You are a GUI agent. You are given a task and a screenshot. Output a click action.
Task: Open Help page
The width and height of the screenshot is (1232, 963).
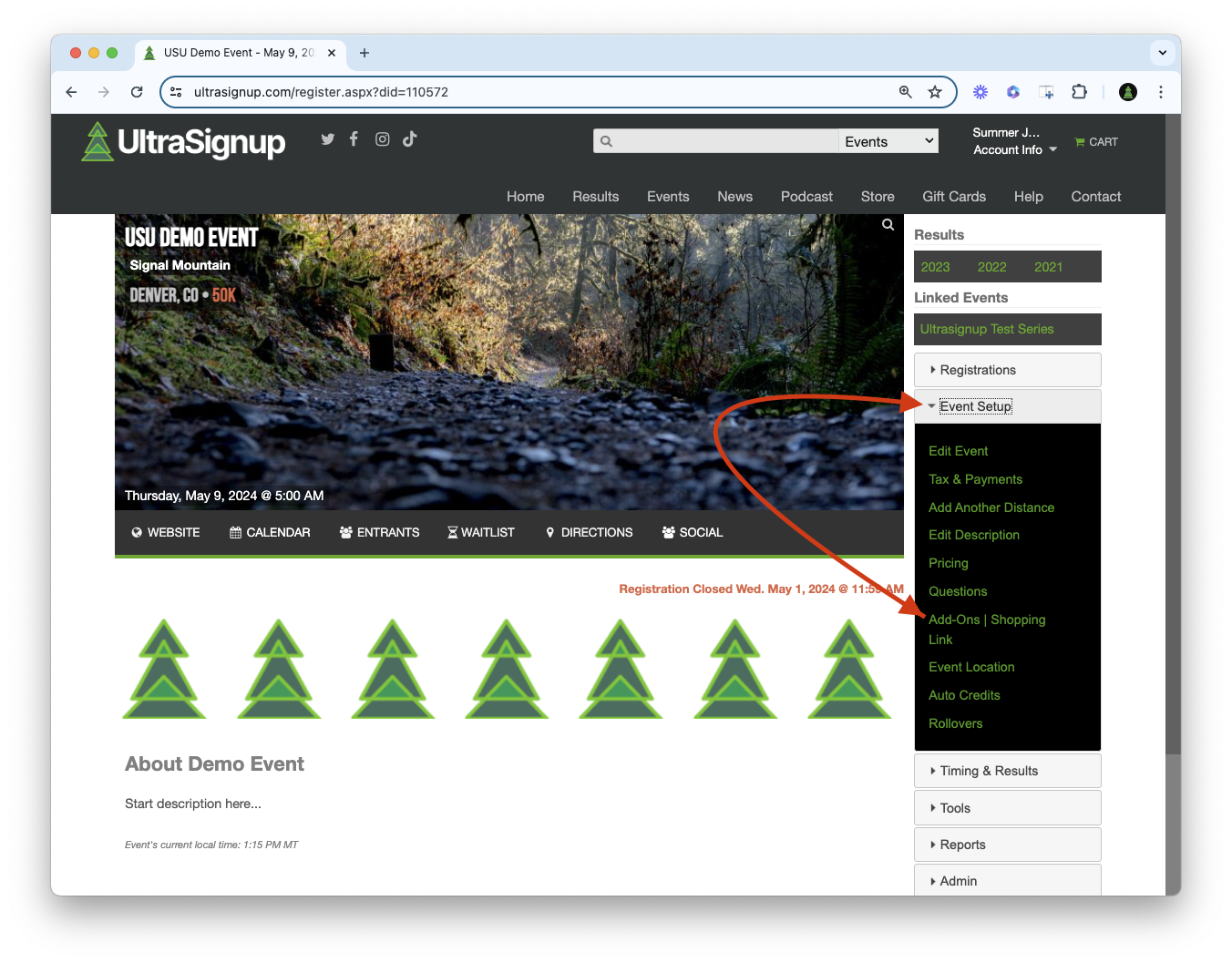(x=1029, y=197)
